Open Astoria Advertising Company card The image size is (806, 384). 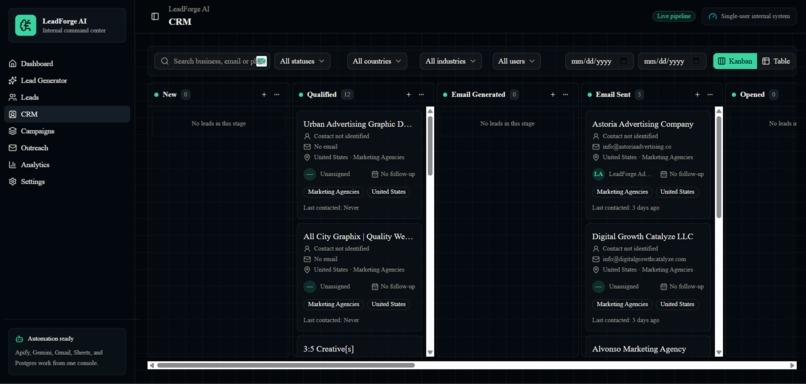(648, 165)
